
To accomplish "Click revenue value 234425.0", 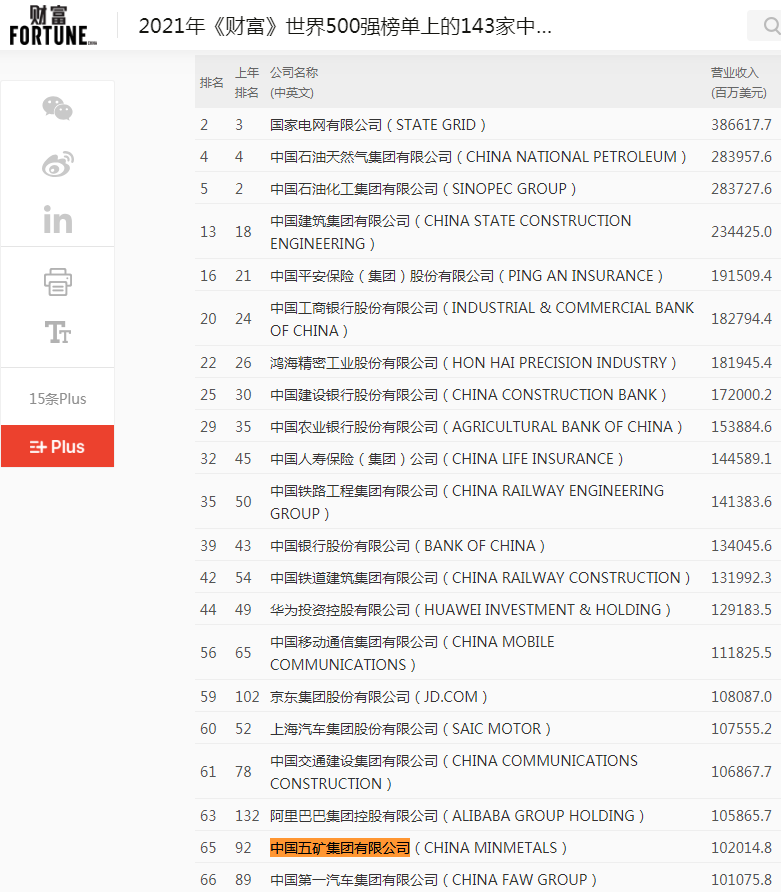I will tap(741, 232).
